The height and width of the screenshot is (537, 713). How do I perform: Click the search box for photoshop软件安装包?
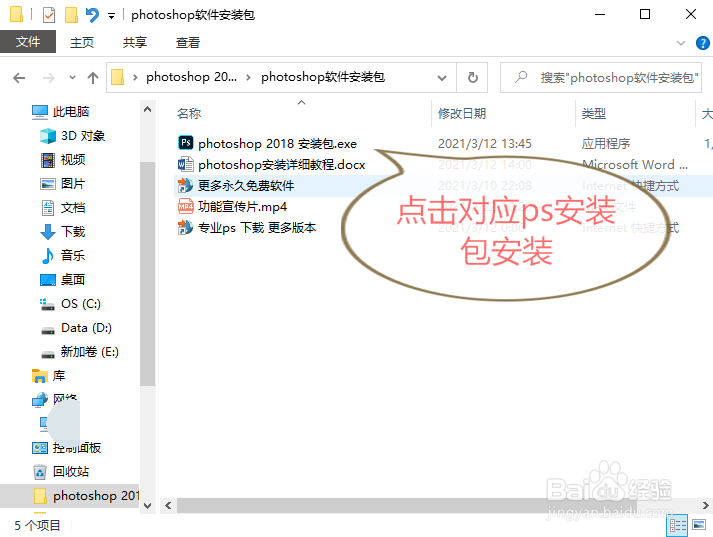601,78
